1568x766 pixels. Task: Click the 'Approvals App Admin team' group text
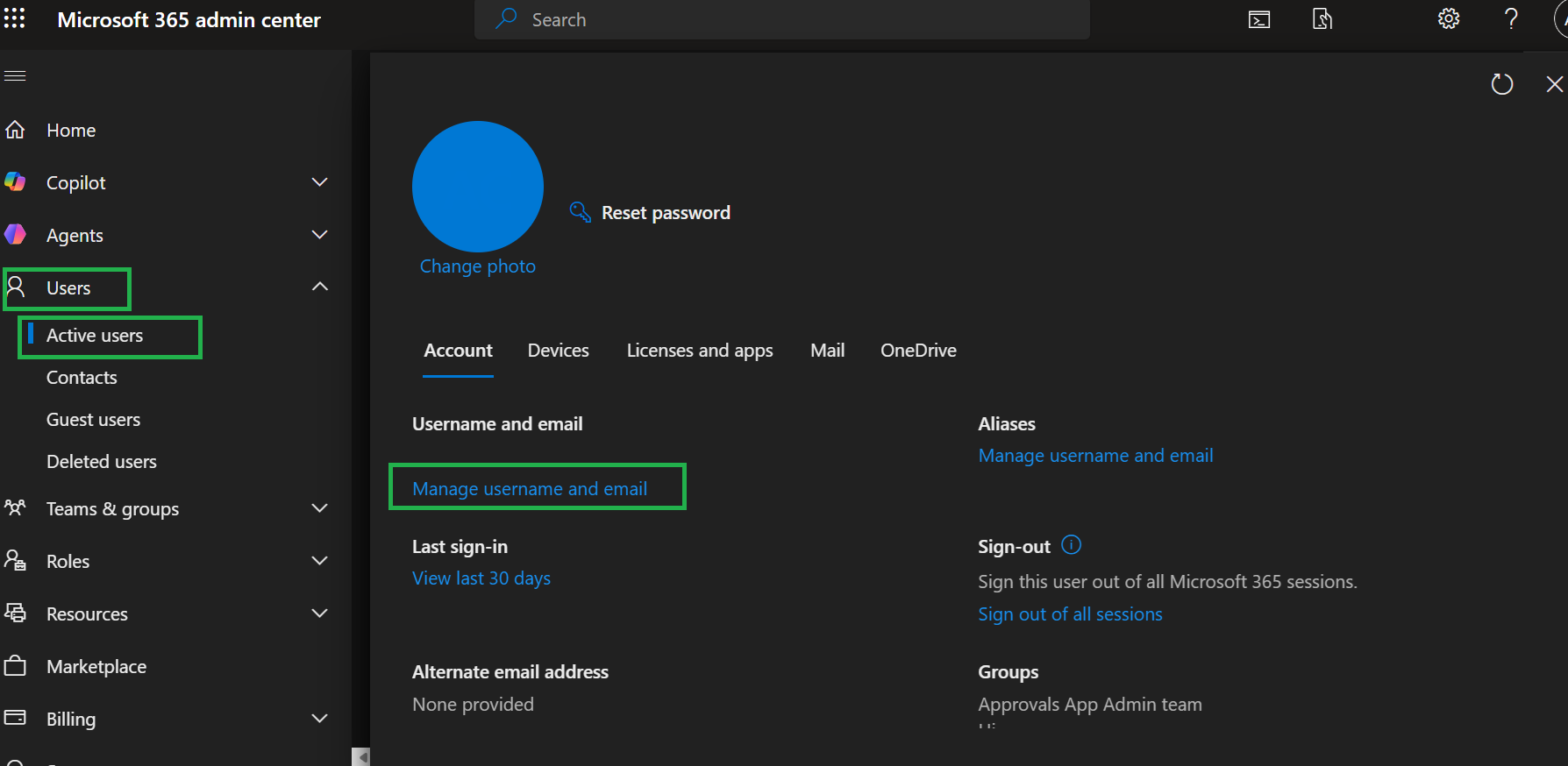(x=1090, y=705)
